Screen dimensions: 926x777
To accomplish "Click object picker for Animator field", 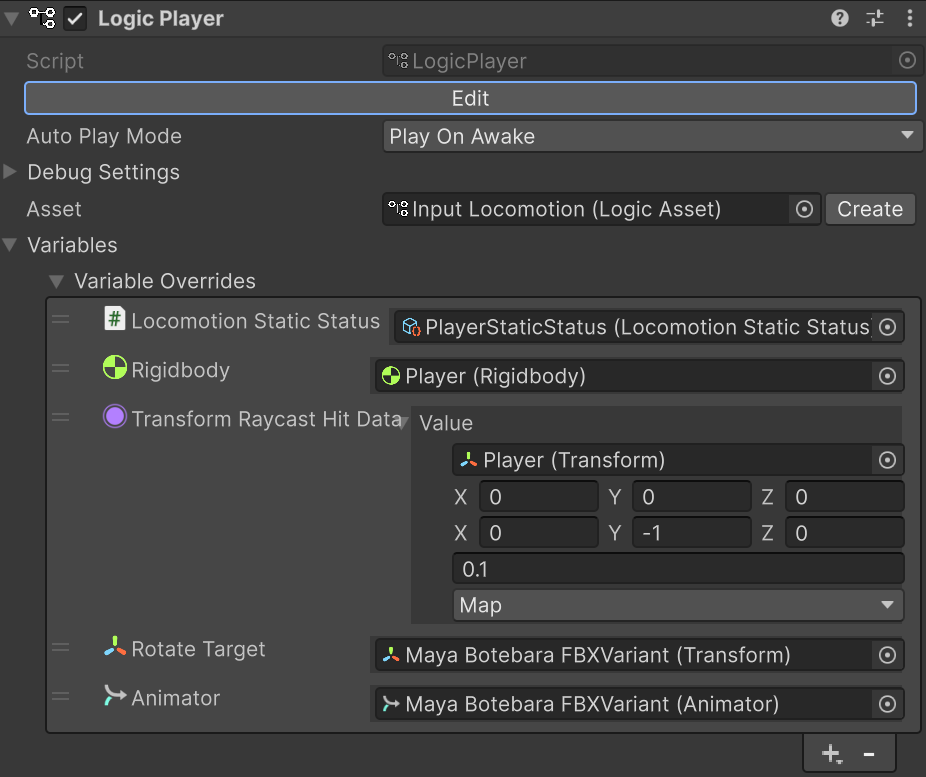I will (886, 704).
